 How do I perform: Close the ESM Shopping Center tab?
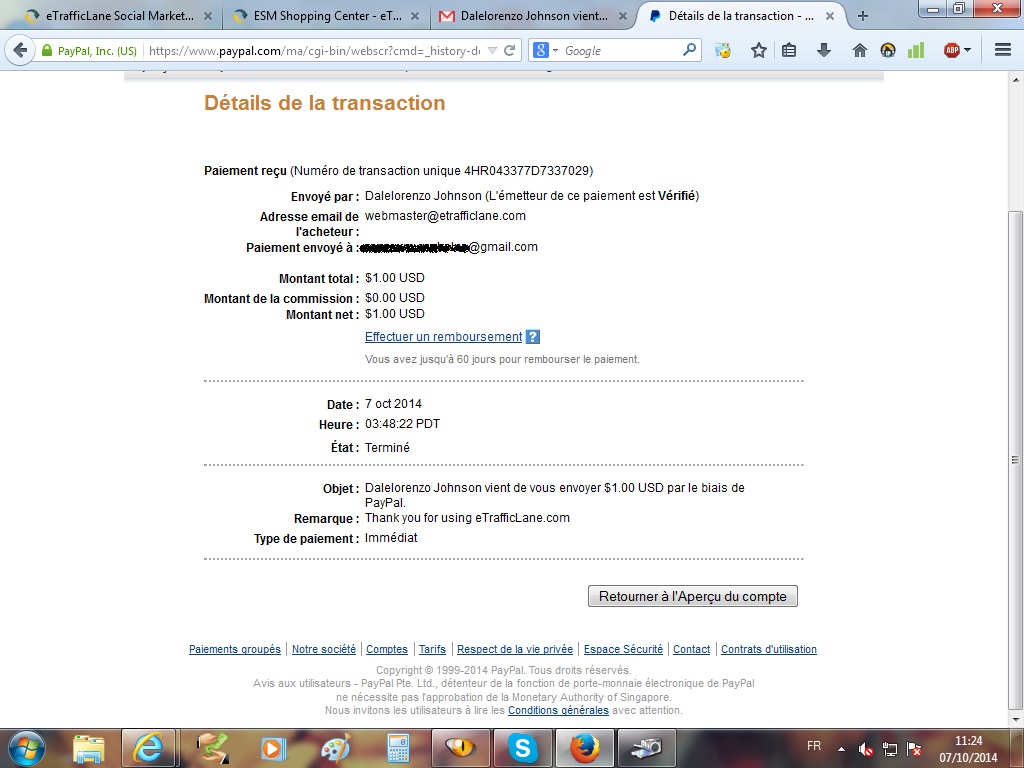pos(415,16)
